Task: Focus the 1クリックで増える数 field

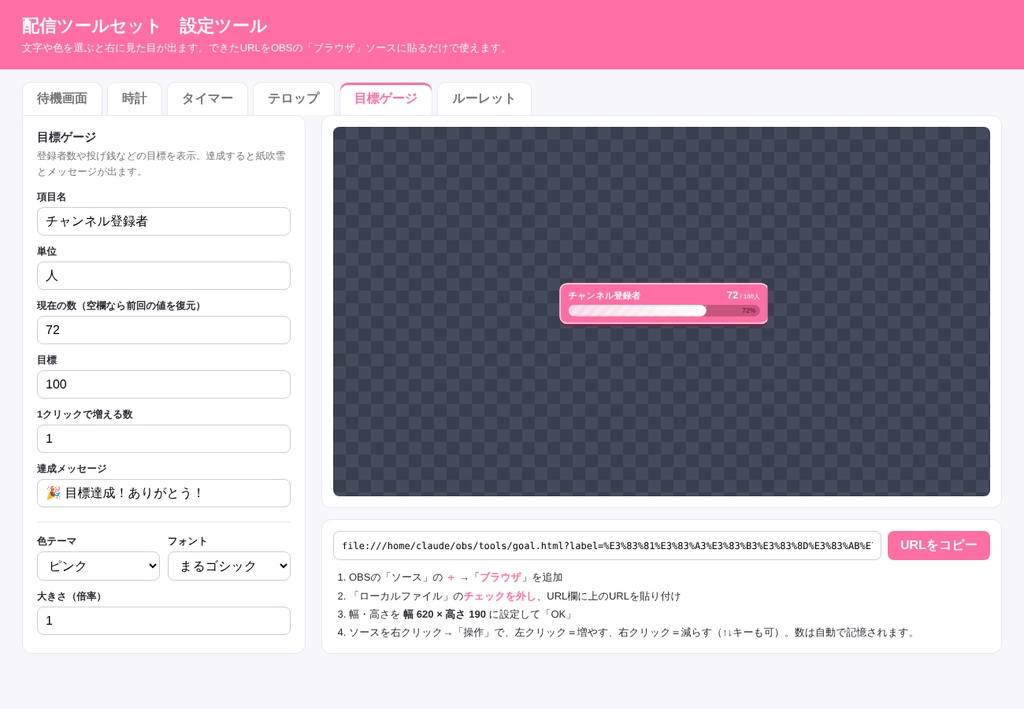Action: click(x=164, y=439)
